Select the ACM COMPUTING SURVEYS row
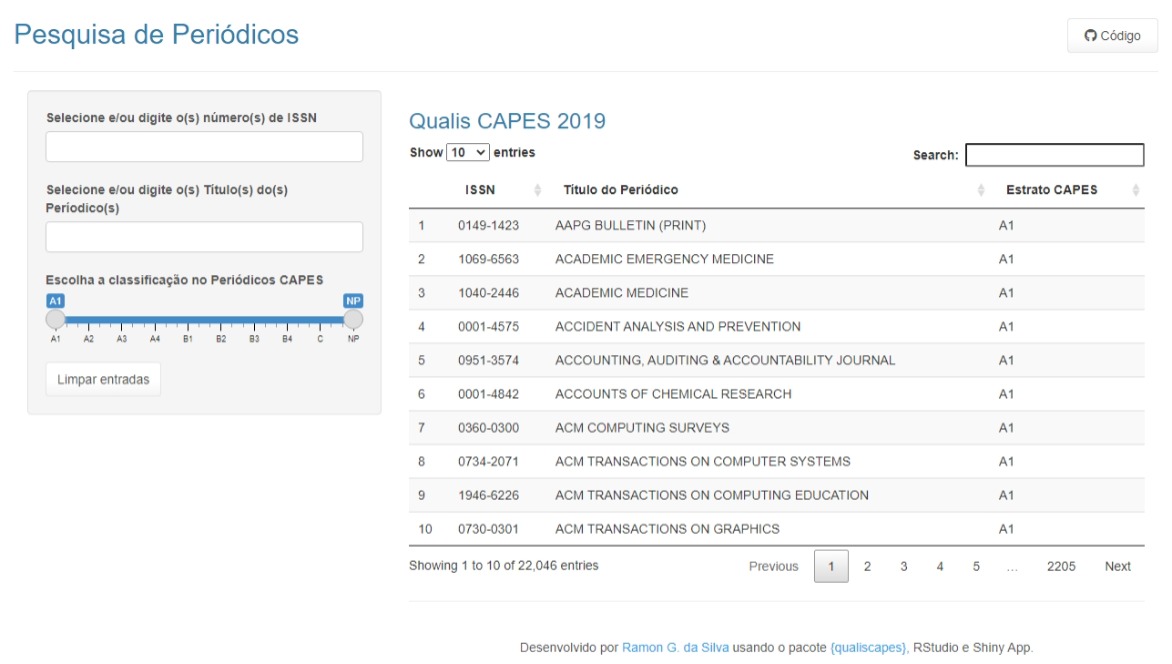 (642, 428)
